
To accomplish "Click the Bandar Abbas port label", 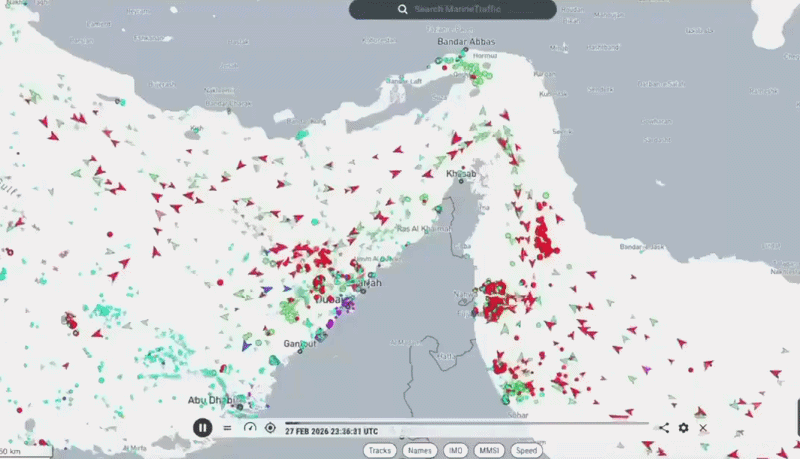I will [466, 43].
